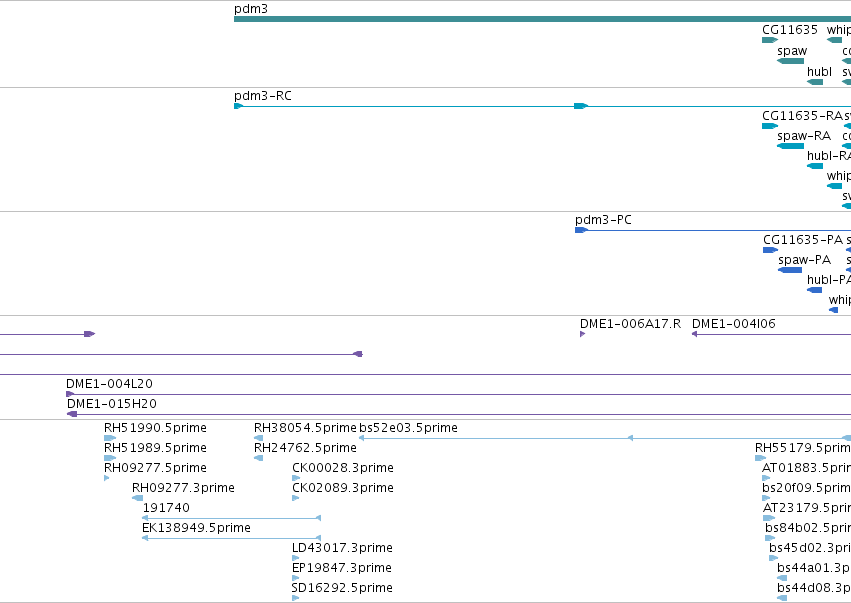
Task: Click the CG11635 gene label
Action: coord(790,30)
